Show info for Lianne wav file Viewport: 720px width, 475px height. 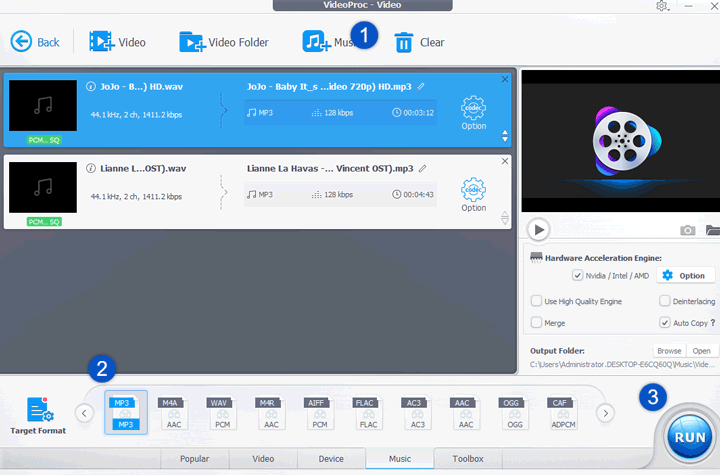pos(91,168)
